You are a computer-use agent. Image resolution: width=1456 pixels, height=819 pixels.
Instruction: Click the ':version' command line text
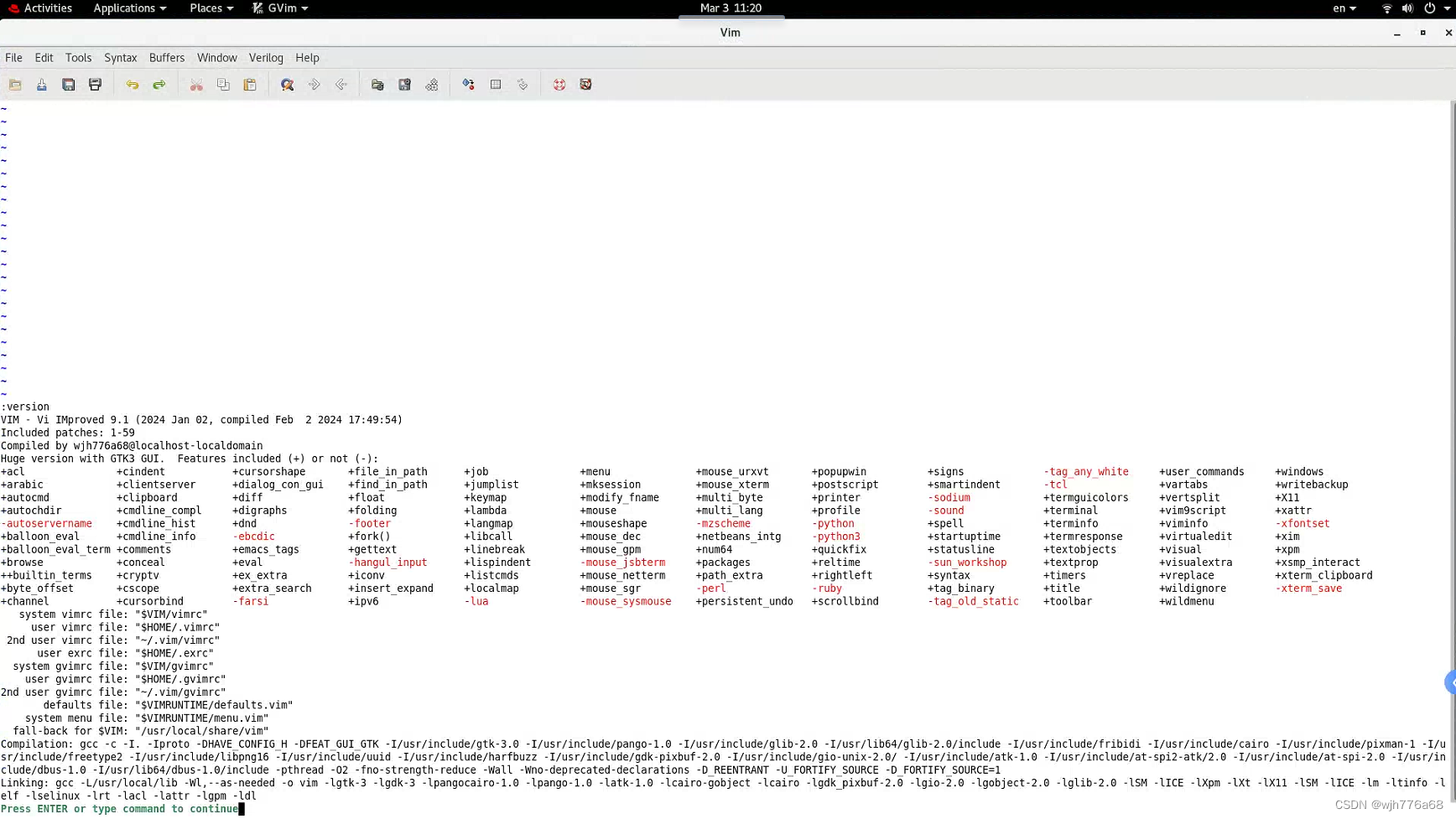pyautogui.click(x=25, y=407)
